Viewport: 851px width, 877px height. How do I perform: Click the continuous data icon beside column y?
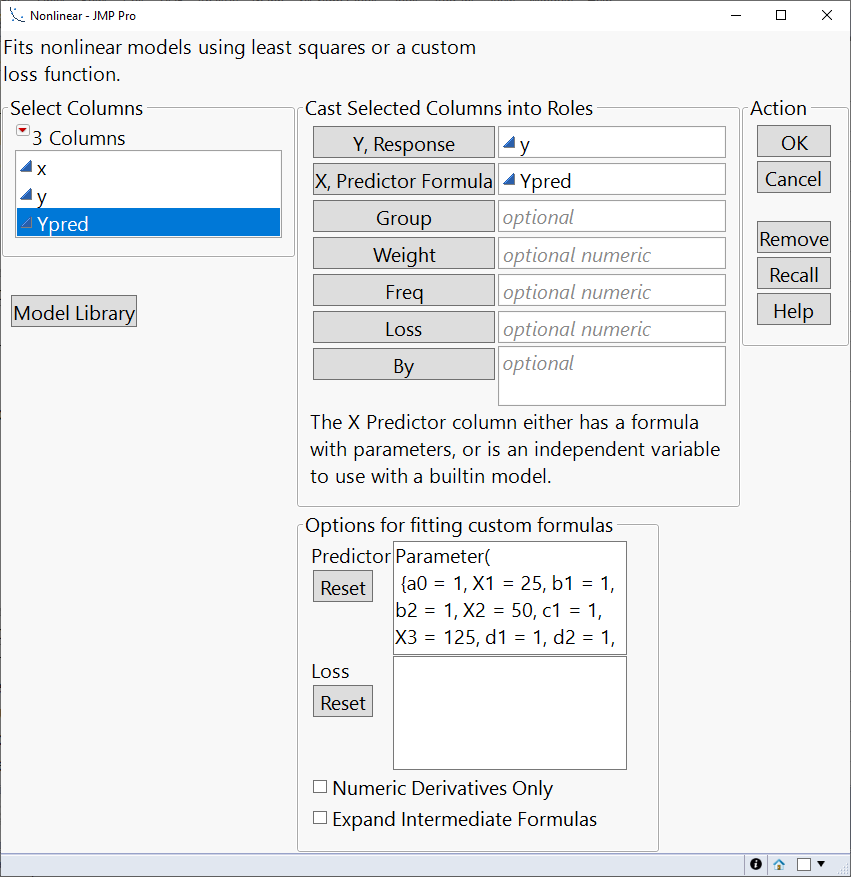[x=27, y=196]
